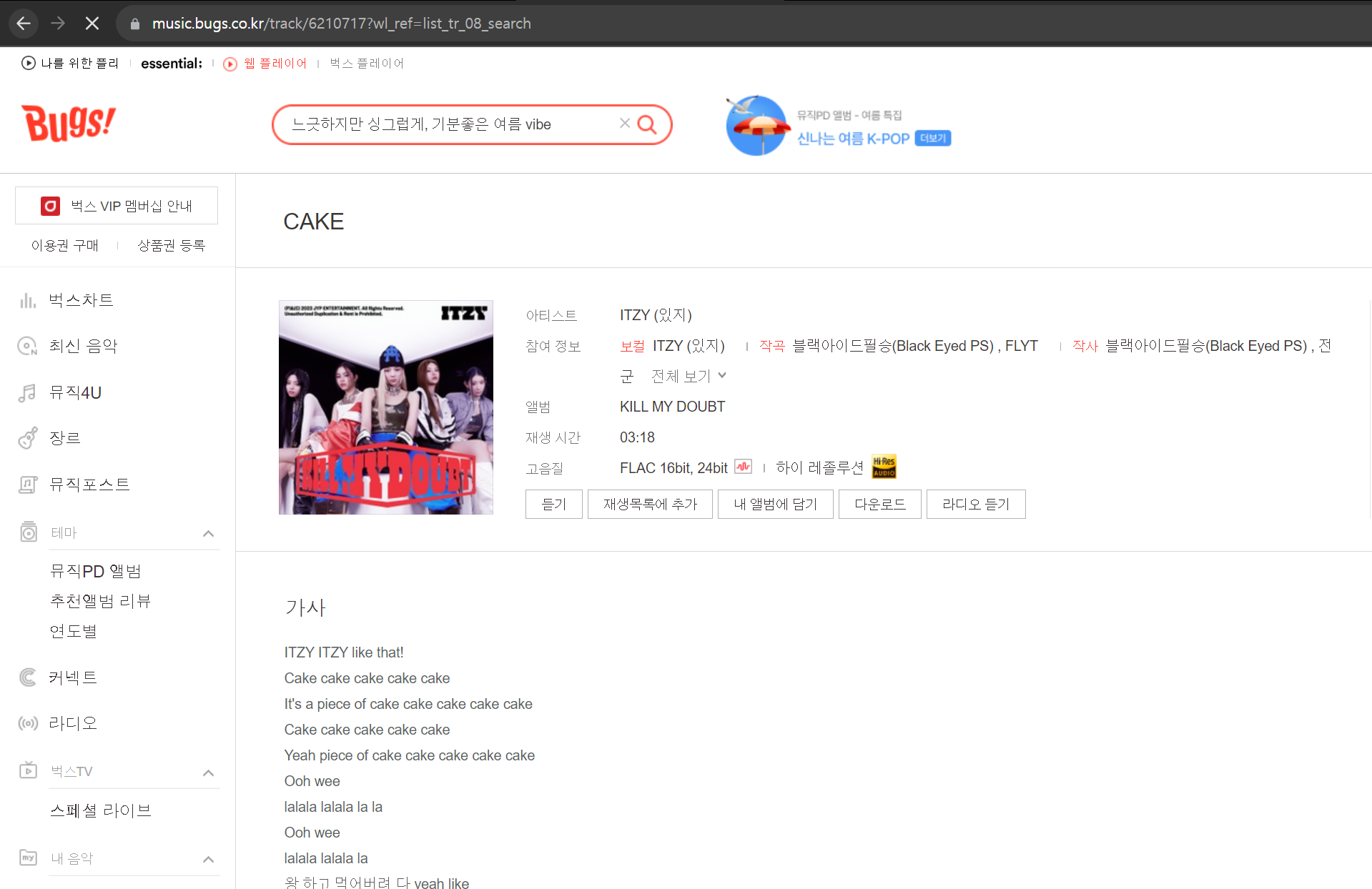Click the red play icon before 웹 플레이어

230,64
